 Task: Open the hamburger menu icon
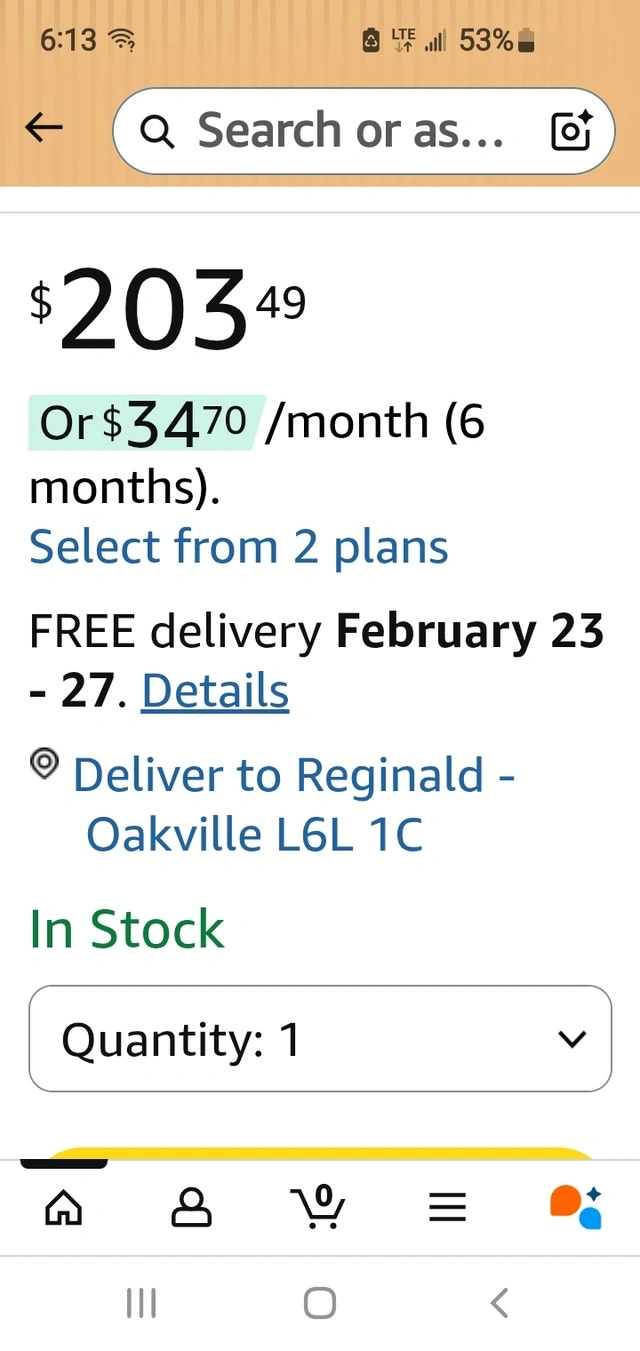(447, 1208)
